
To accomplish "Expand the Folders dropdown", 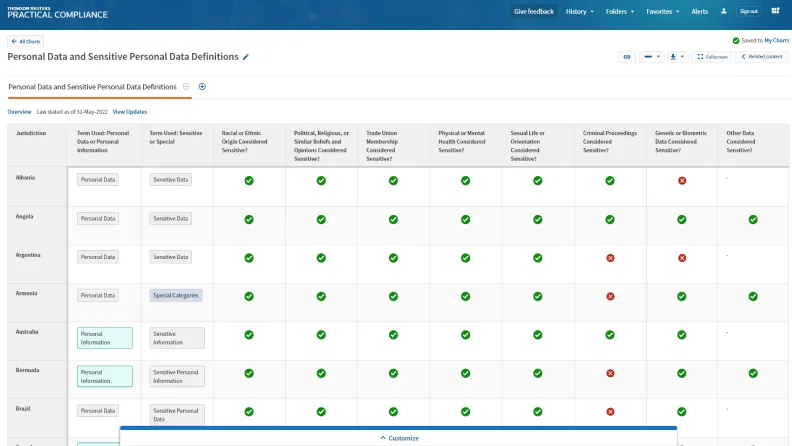I will [620, 12].
